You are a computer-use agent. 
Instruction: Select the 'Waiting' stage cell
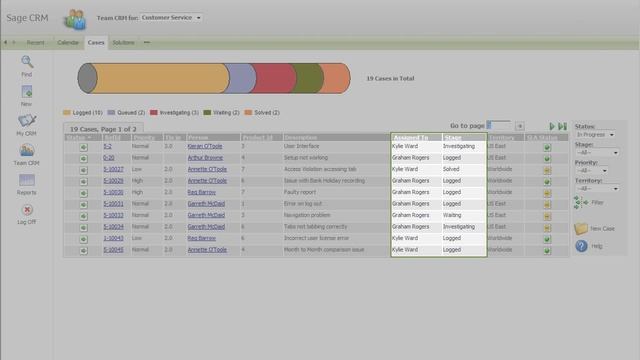(x=452, y=215)
